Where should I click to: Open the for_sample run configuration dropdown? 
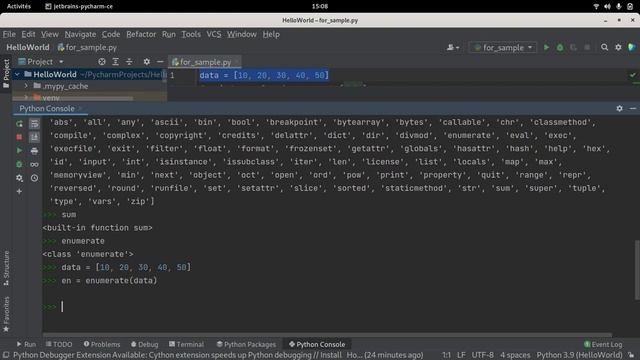503,47
